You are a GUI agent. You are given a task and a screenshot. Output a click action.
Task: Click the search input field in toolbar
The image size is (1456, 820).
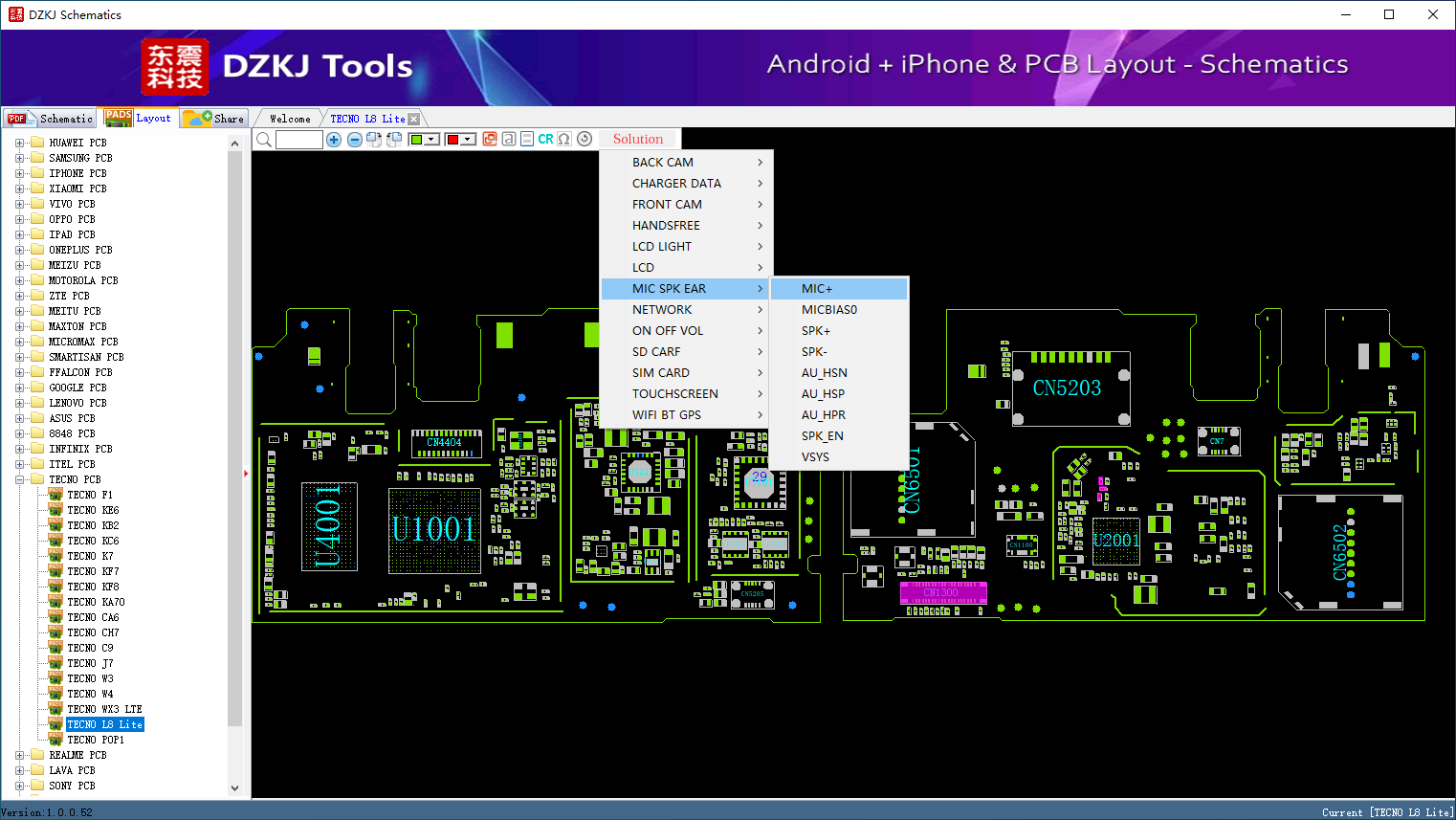(x=299, y=140)
